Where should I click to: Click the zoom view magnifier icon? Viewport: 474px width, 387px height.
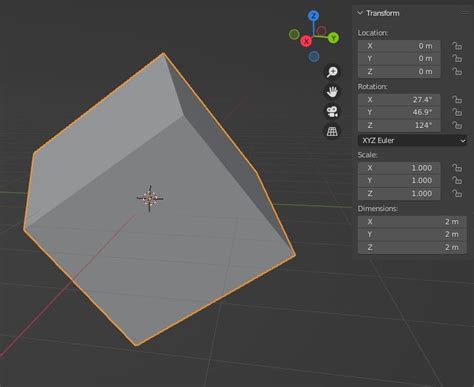pyautogui.click(x=332, y=72)
